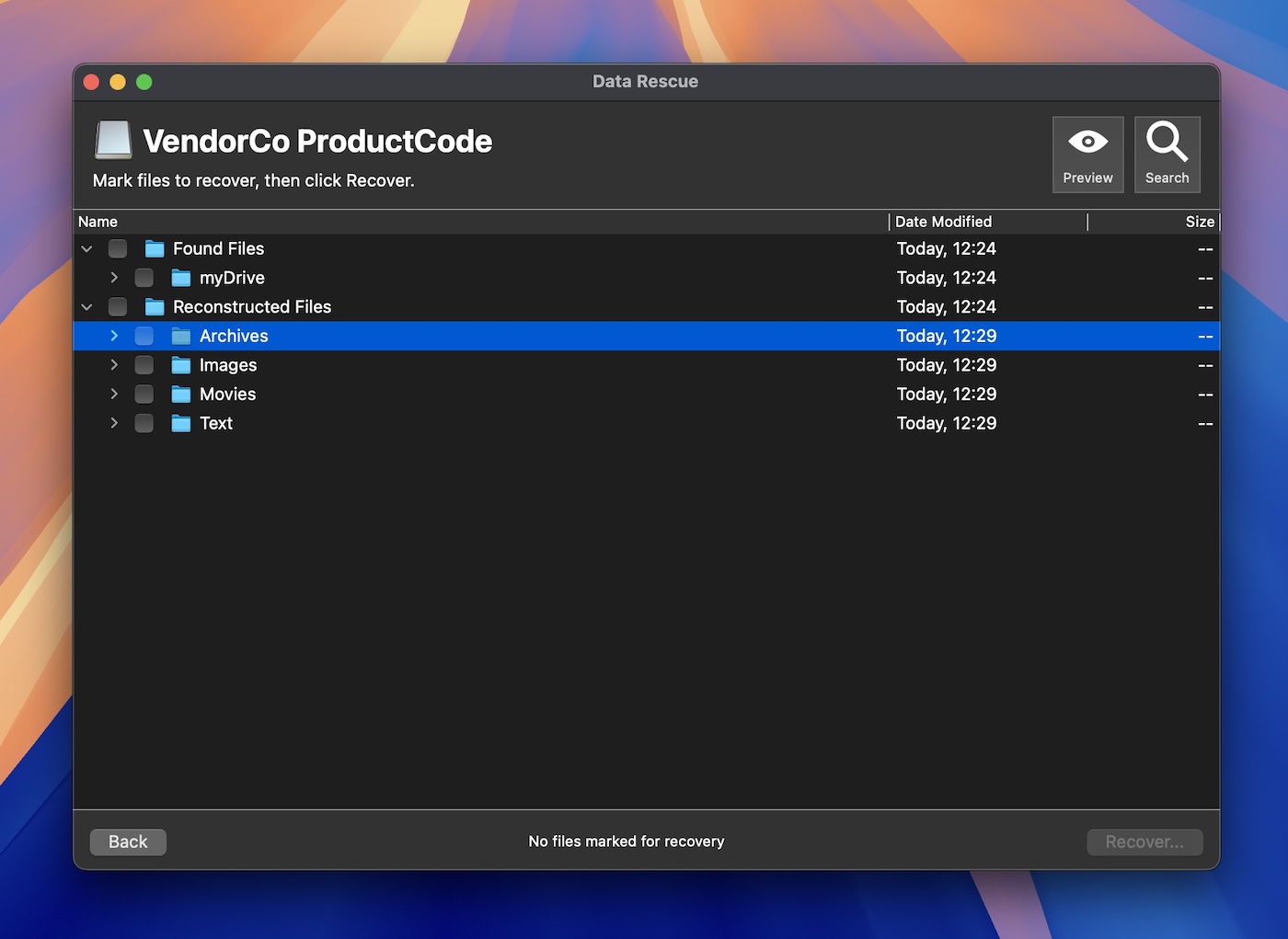1288x939 pixels.
Task: Open the Preview panel
Action: point(1087,154)
